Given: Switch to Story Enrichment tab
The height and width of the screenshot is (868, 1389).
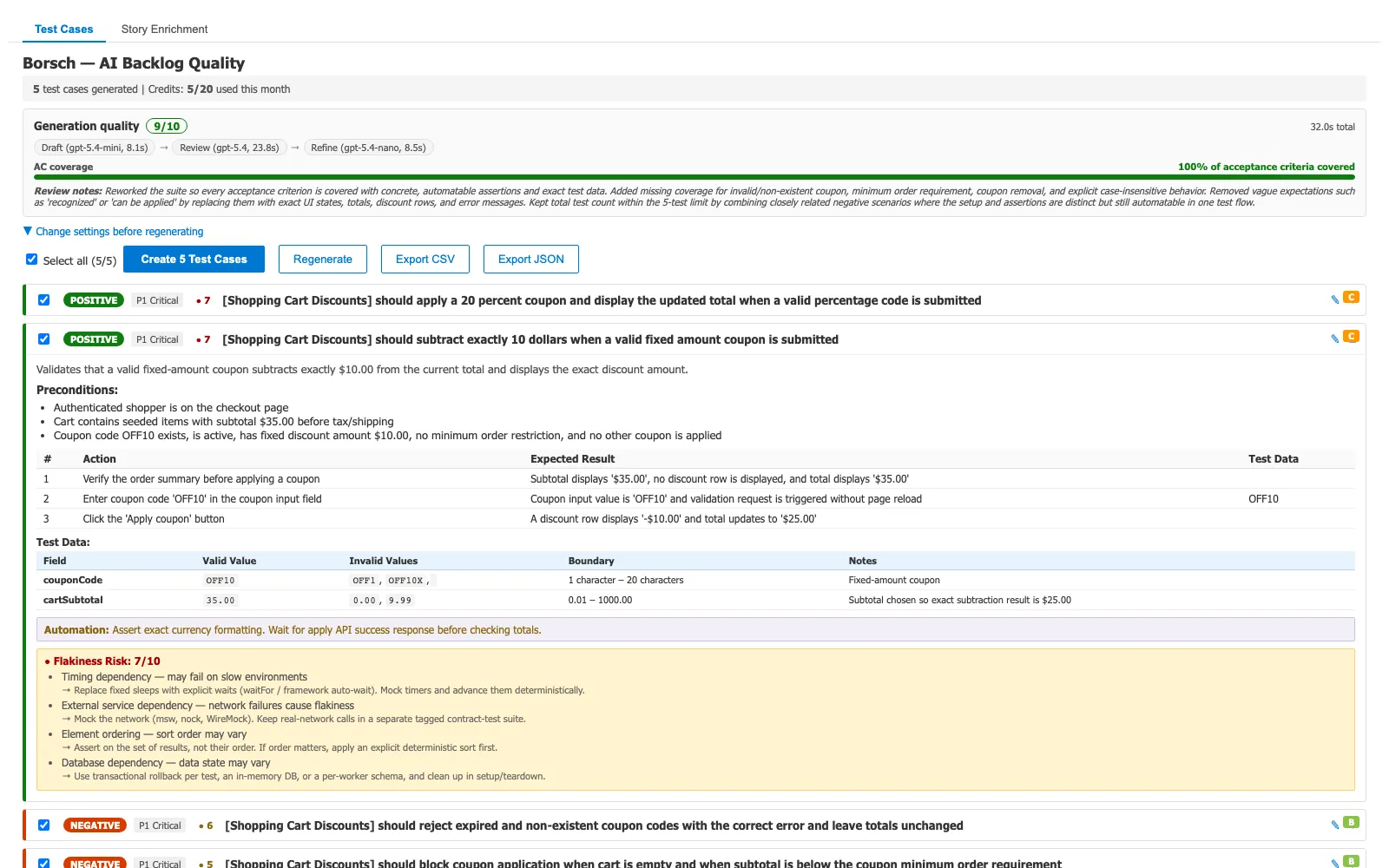Looking at the screenshot, I should [164, 29].
